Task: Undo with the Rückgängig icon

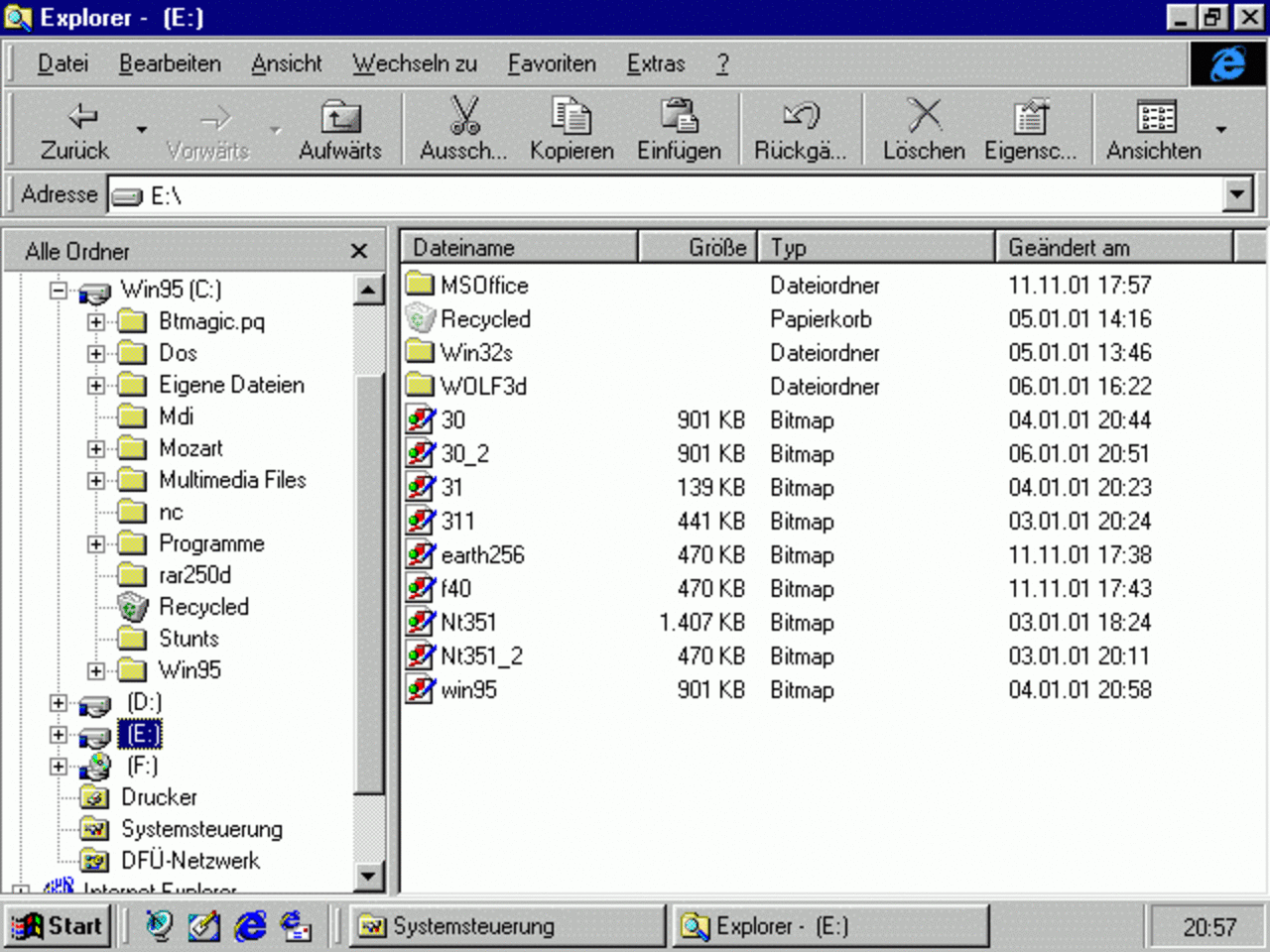Action: [x=801, y=115]
